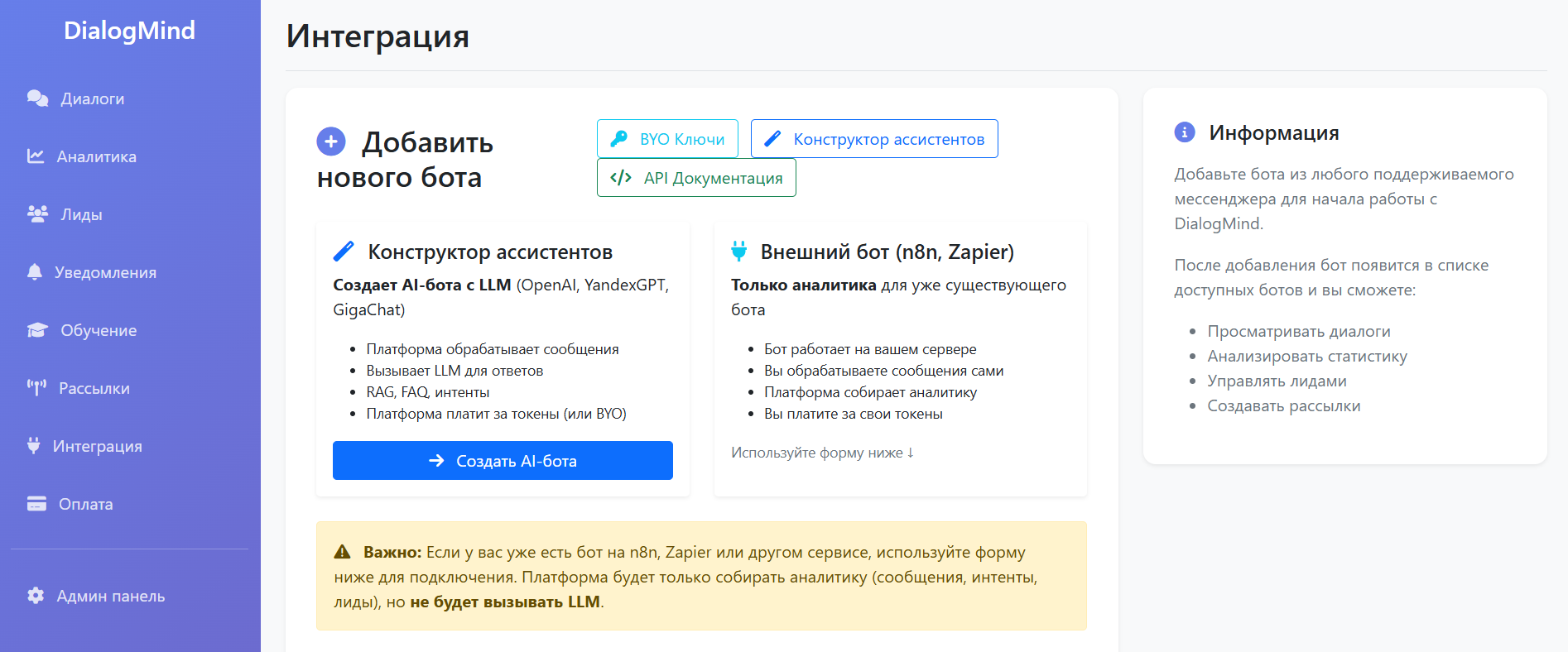Open the Диалоги section via chat icon
The width and height of the screenshot is (1568, 652).
coord(36,98)
